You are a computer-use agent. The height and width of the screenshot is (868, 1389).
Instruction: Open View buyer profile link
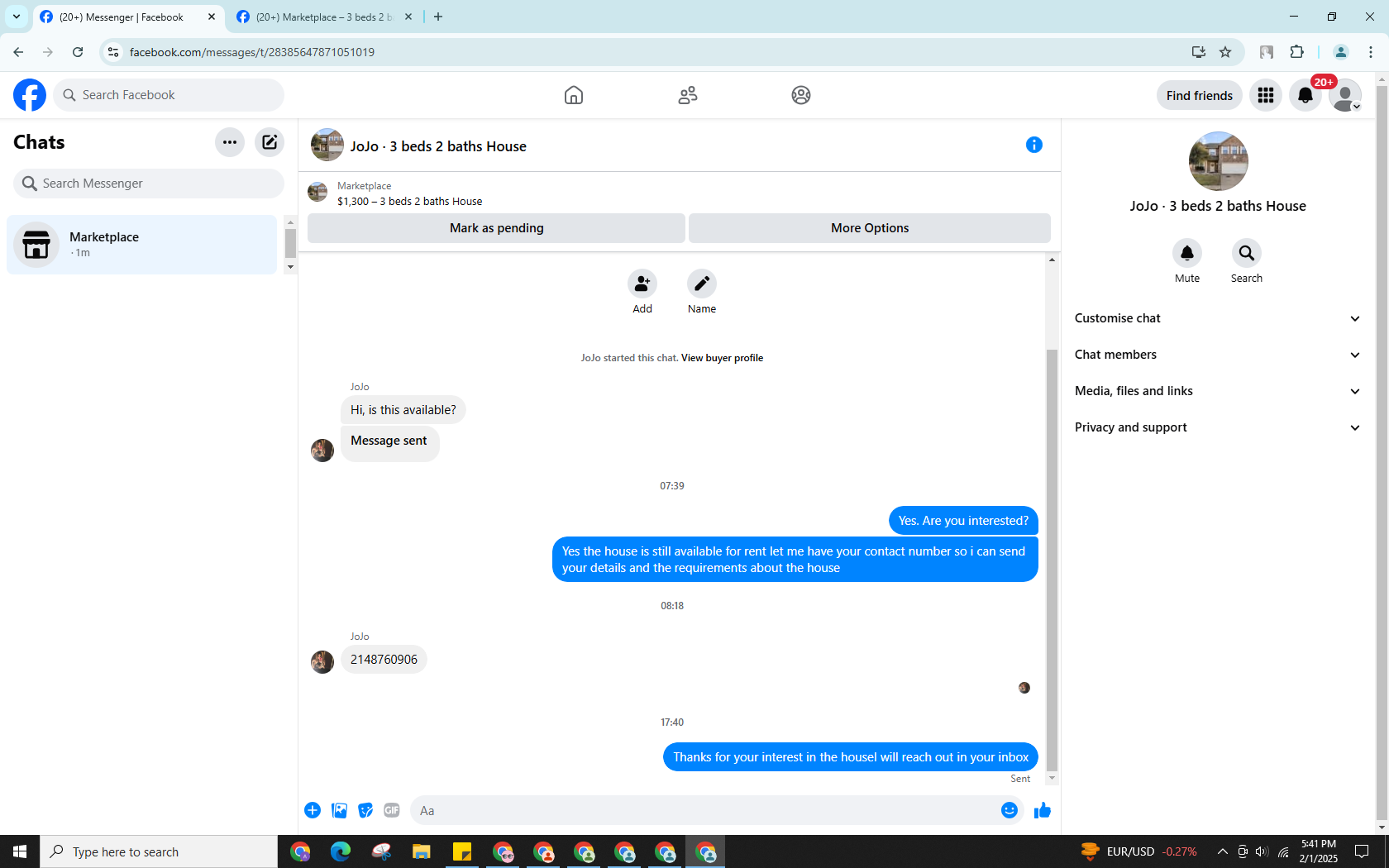(722, 358)
